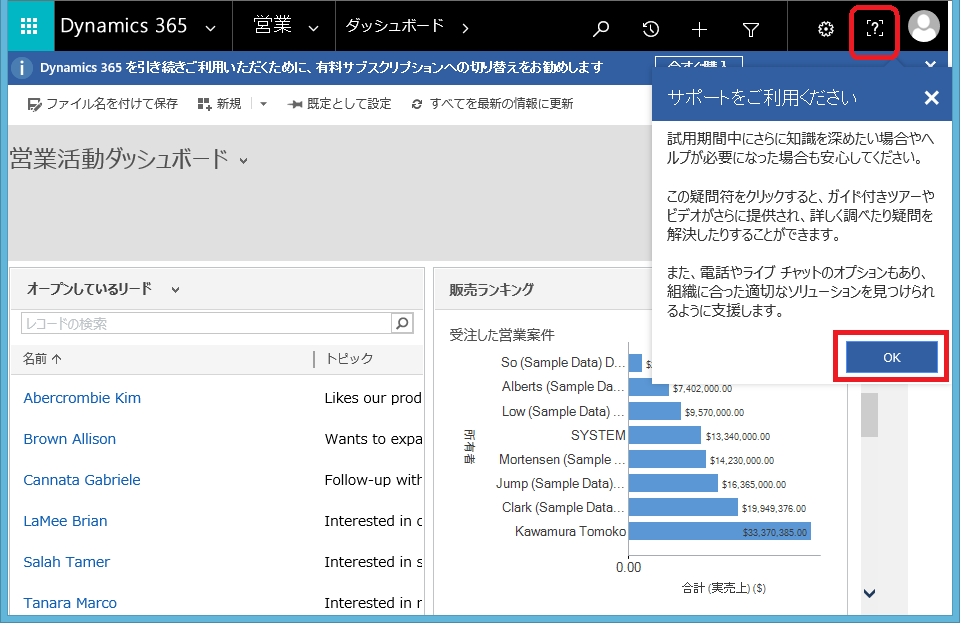Click OK in the support popup

(891, 357)
